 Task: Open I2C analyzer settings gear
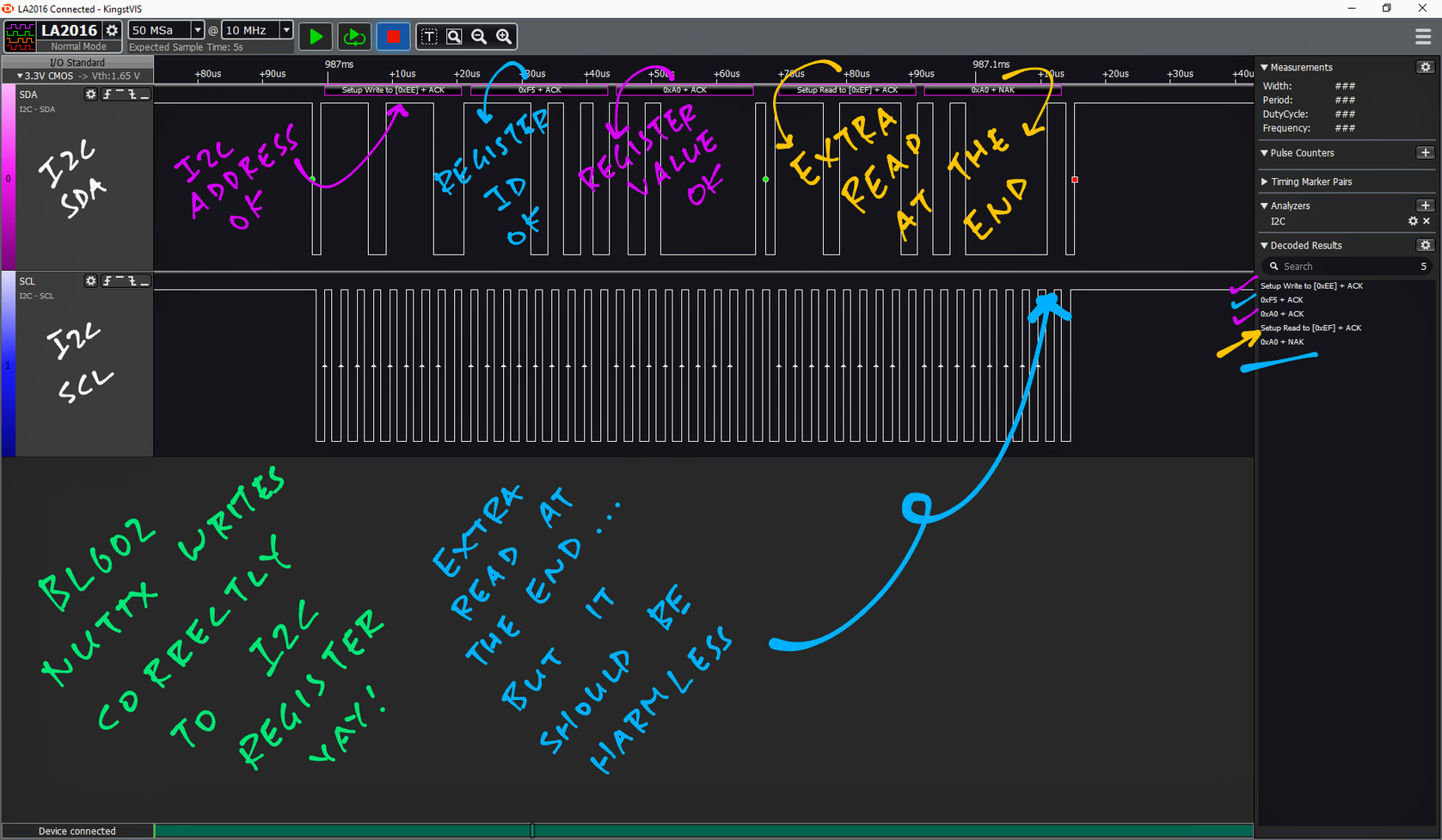[1412, 221]
